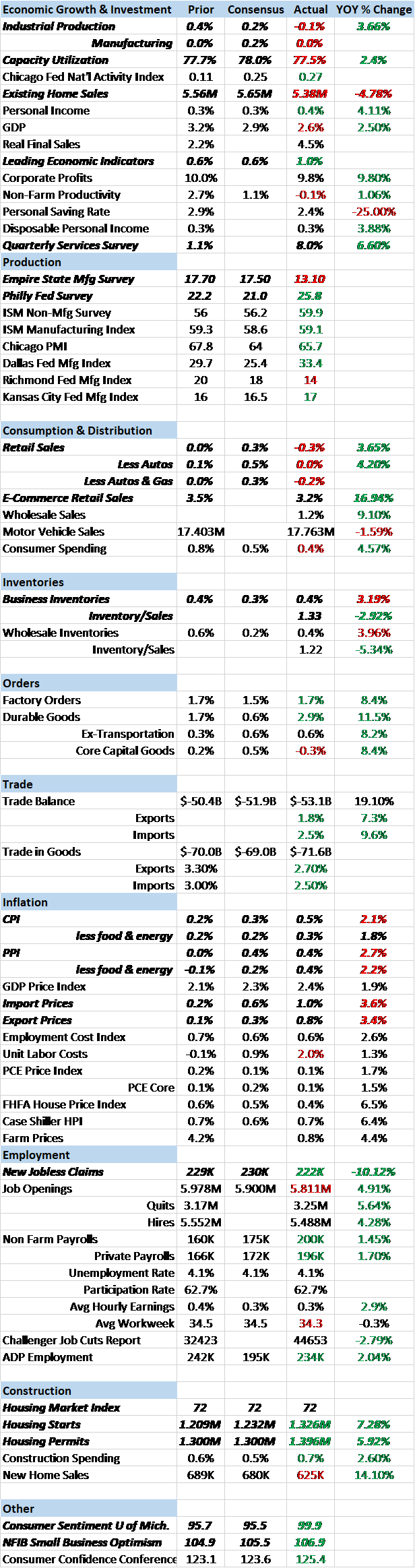Click the YOY % Change column header

point(374,9)
